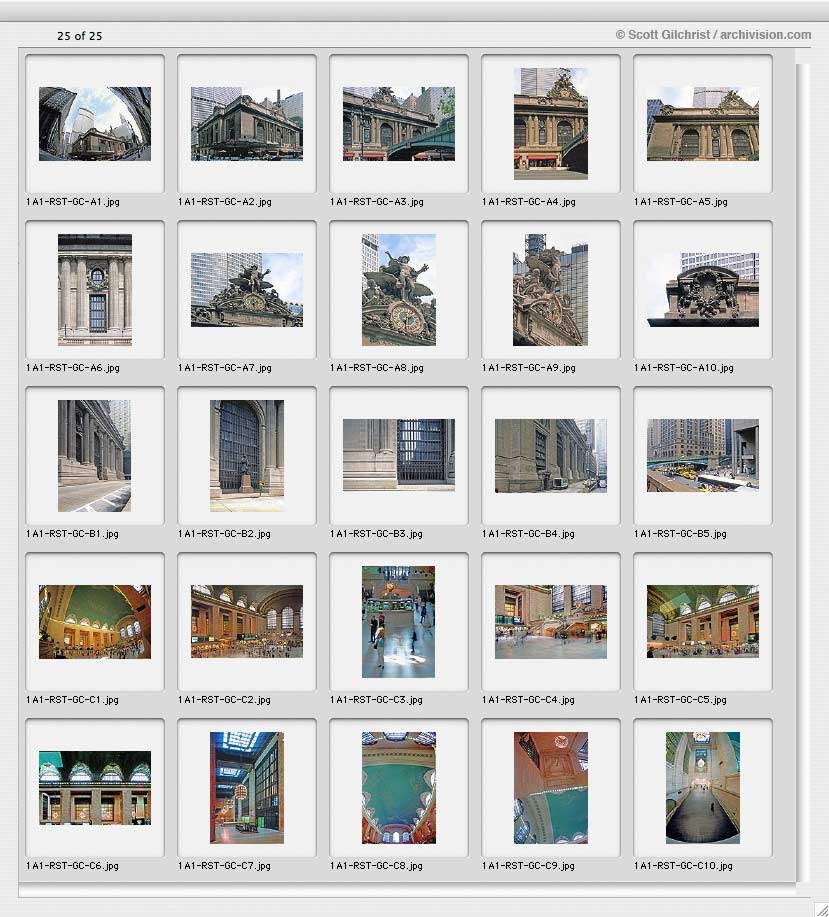Screen dimensions: 829x917
Task: Click thumbnail 1A1-RST-GC-A4.jpg
Action: [551, 124]
